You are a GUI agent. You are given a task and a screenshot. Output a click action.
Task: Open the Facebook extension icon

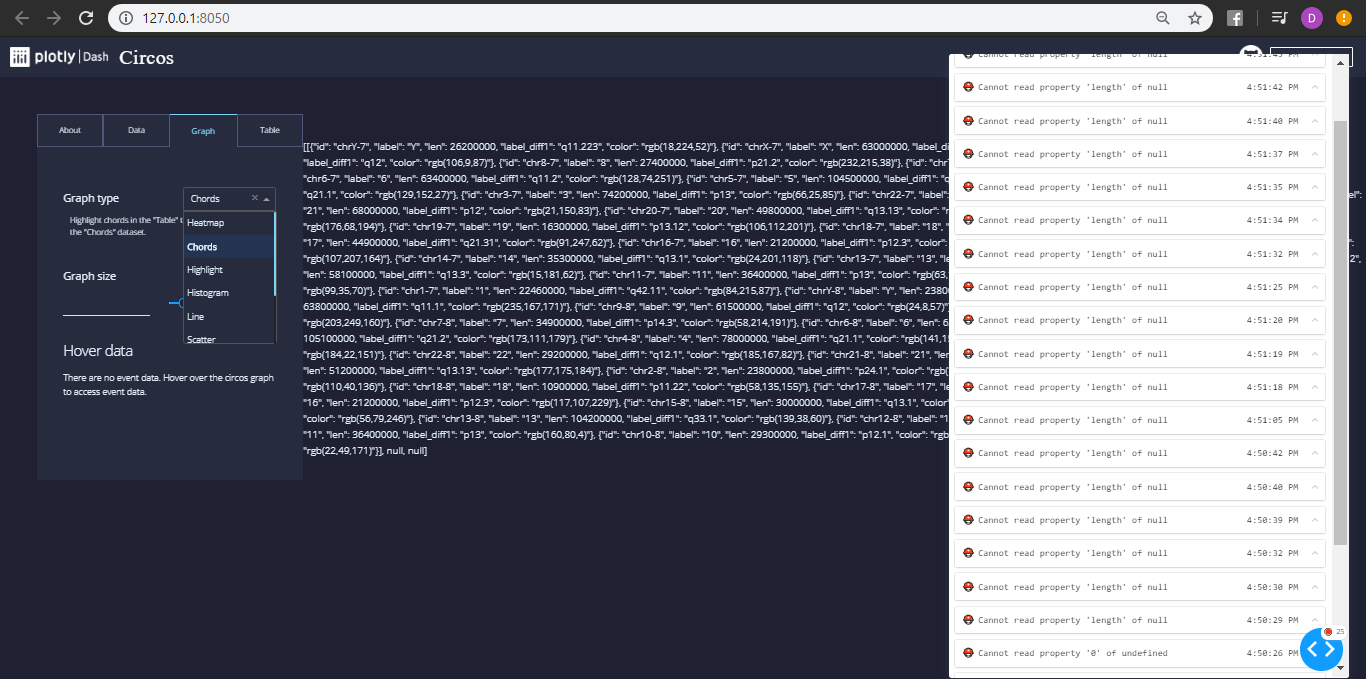1236,17
